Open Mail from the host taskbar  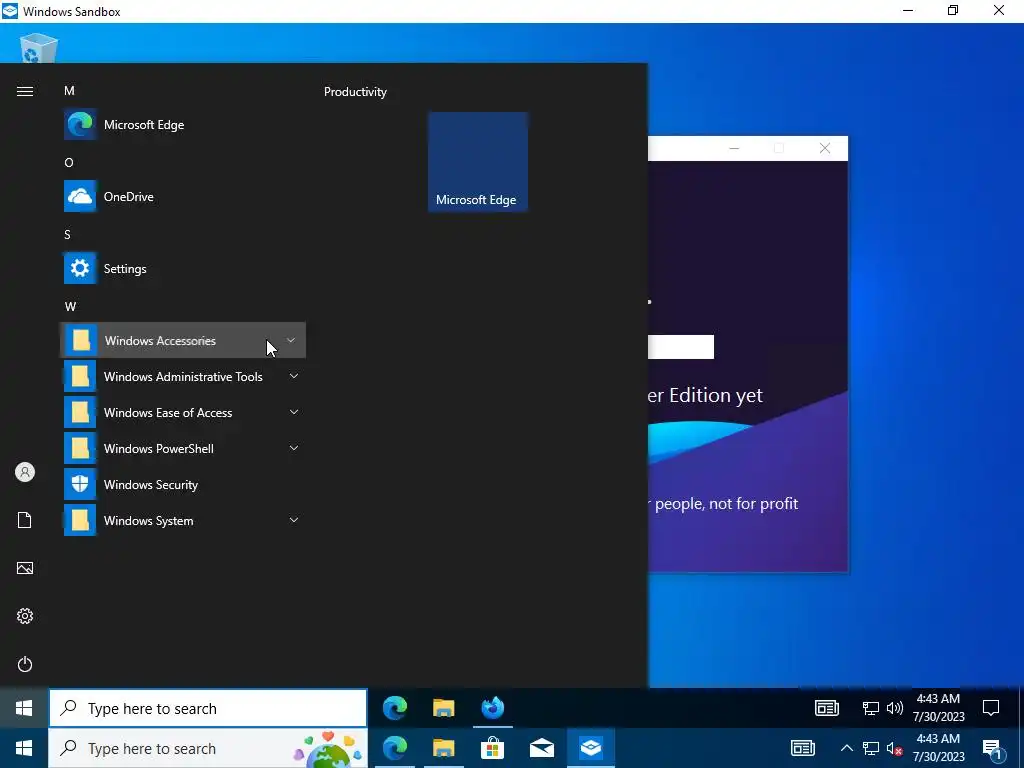coord(541,748)
